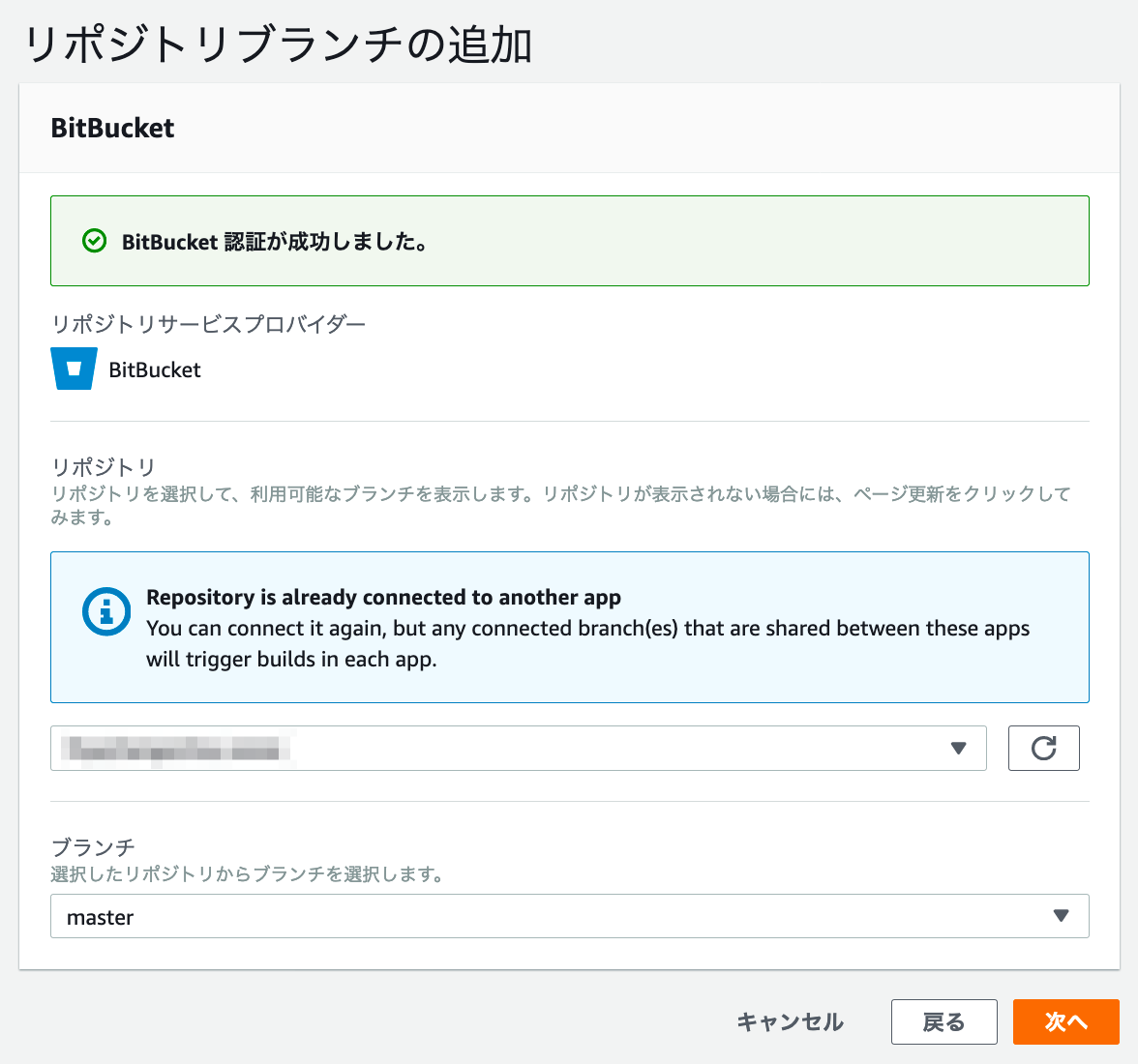Click the orange 次へ next button
The height and width of the screenshot is (1064, 1138).
tap(1065, 1021)
